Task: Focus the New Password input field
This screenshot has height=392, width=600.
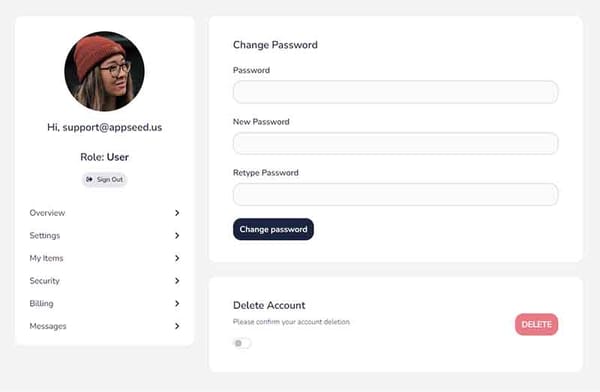Action: (x=395, y=143)
